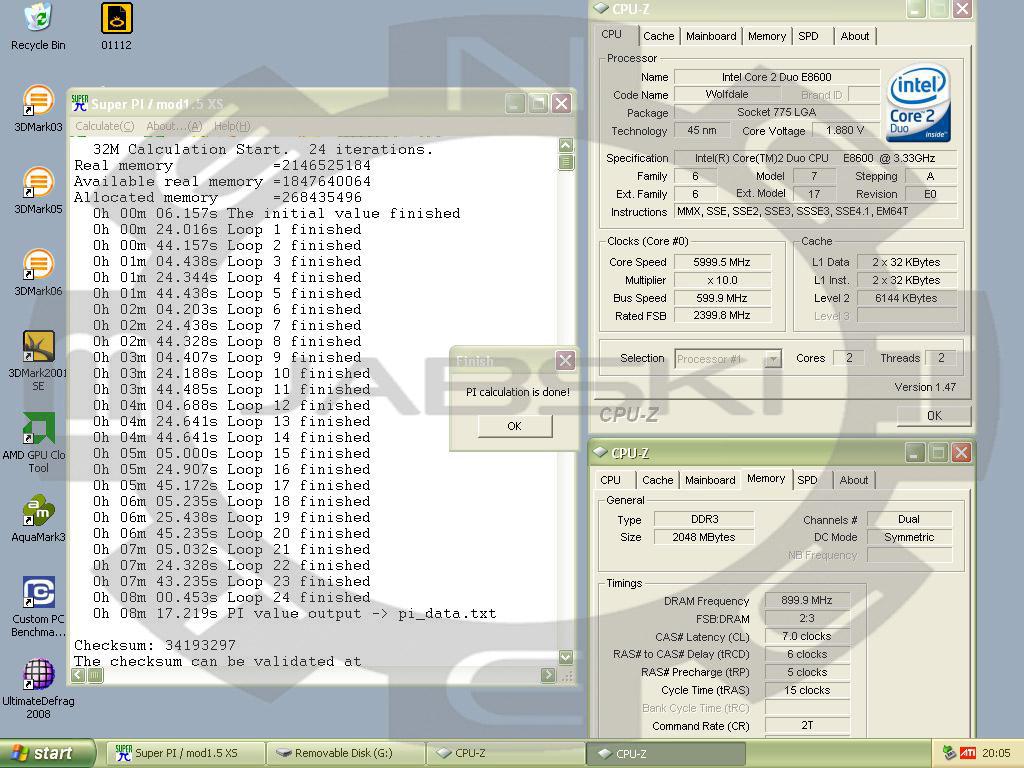Click the CAS# Latency value 7.0 clocks
This screenshot has height=768, width=1024.
tap(807, 636)
